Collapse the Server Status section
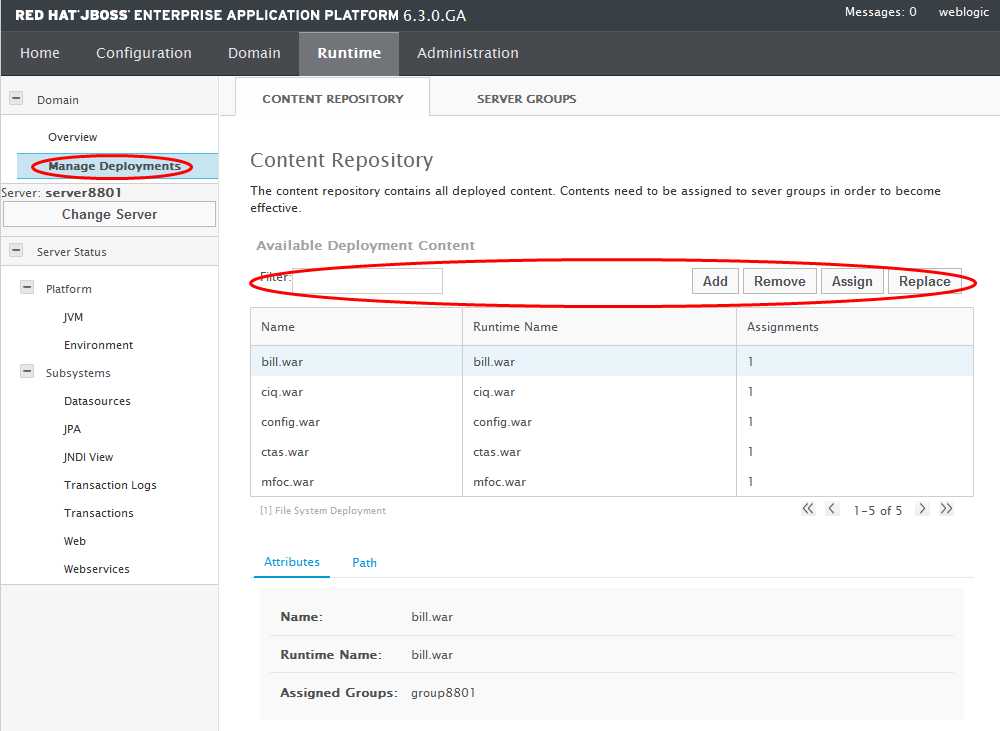This screenshot has height=731, width=1000. point(16,250)
